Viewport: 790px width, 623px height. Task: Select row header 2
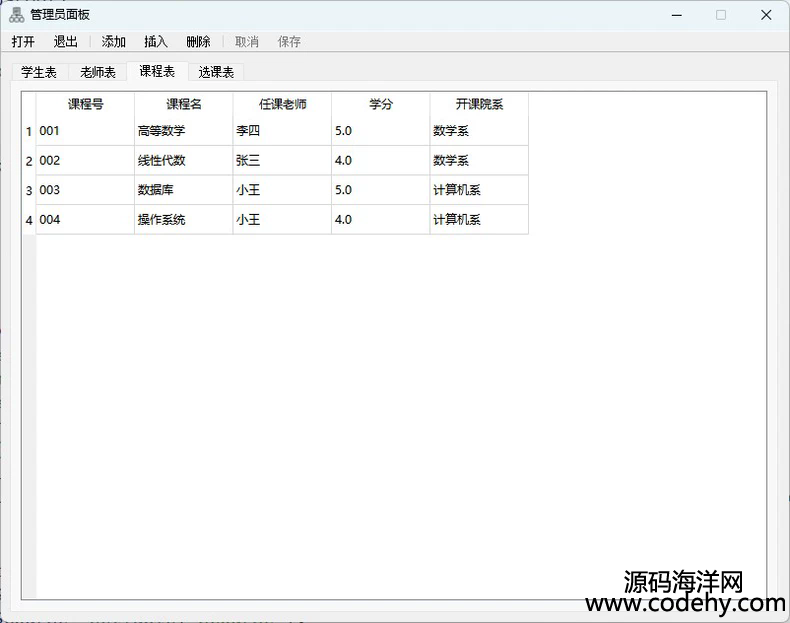[29, 161]
